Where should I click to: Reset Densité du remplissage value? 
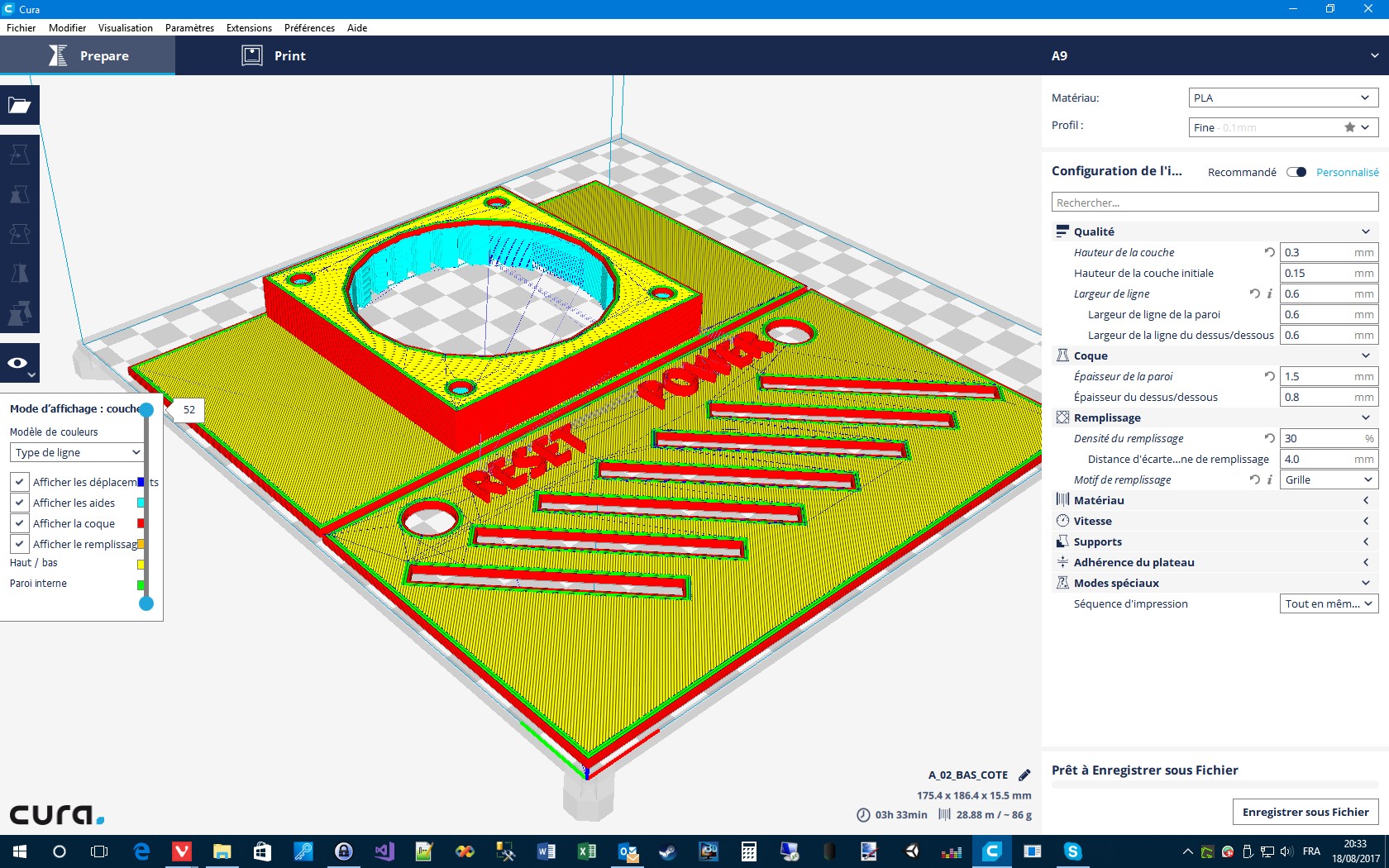click(1269, 438)
